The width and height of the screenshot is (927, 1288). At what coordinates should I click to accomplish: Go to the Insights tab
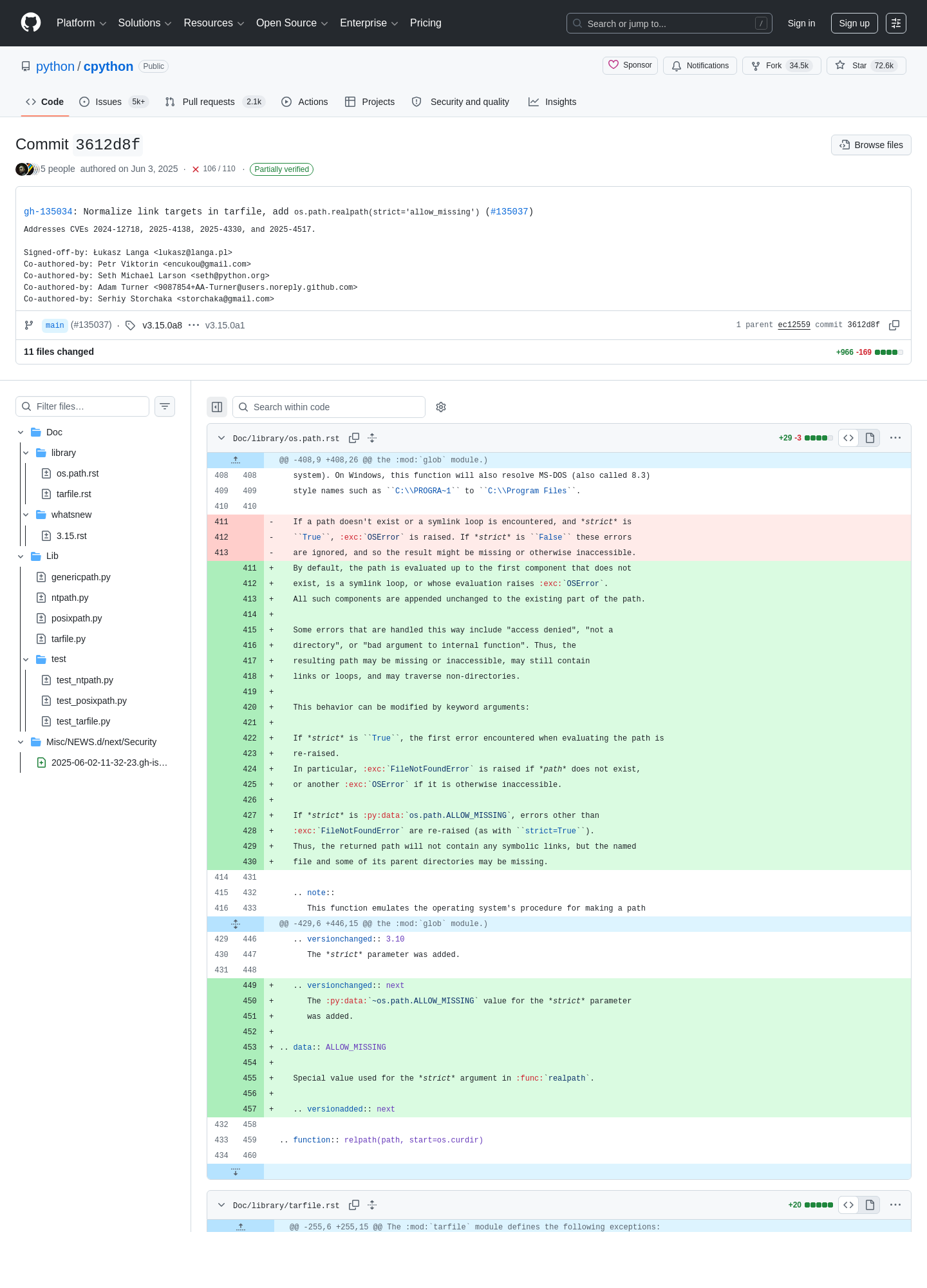[x=552, y=102]
